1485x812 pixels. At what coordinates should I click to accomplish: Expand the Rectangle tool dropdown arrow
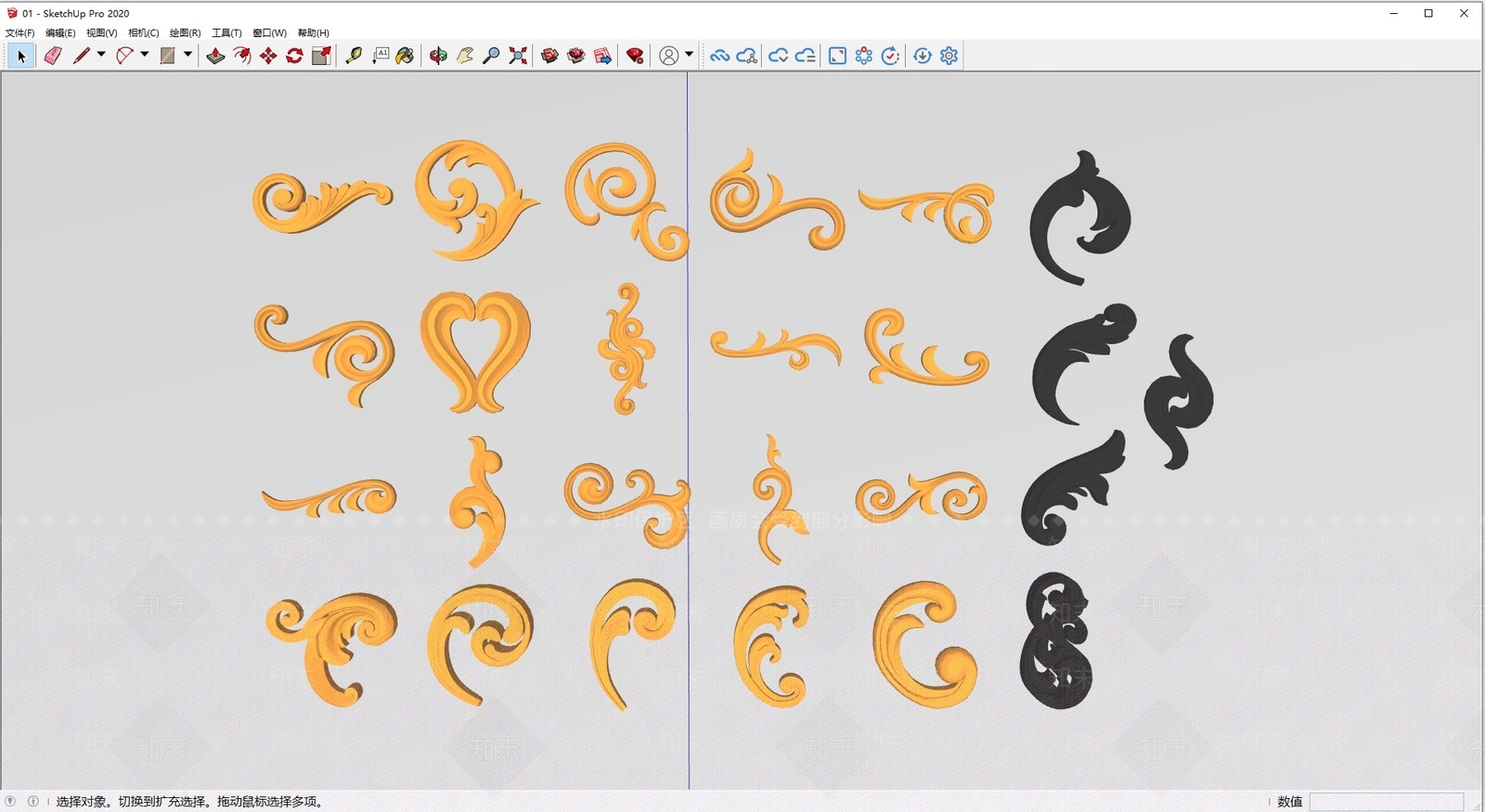click(x=187, y=55)
